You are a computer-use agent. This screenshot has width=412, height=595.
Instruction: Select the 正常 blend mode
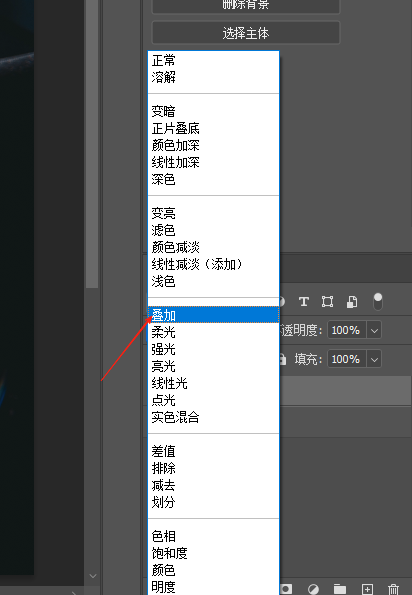214,60
